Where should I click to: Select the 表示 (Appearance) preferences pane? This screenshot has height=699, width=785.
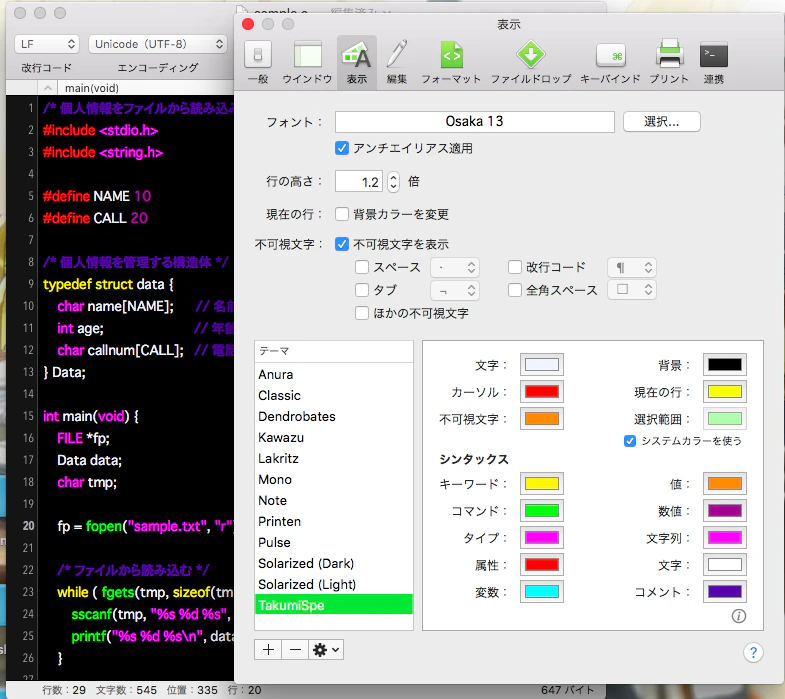(356, 62)
